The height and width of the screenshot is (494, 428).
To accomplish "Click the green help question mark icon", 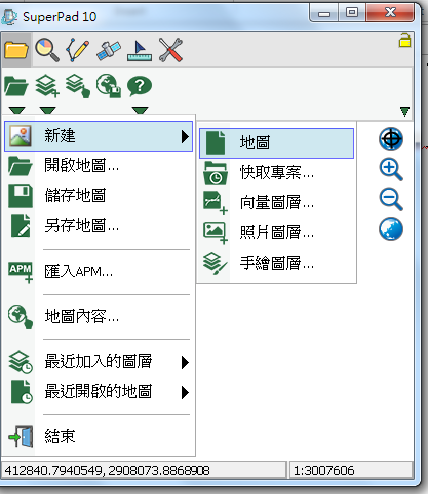I will 139,86.
